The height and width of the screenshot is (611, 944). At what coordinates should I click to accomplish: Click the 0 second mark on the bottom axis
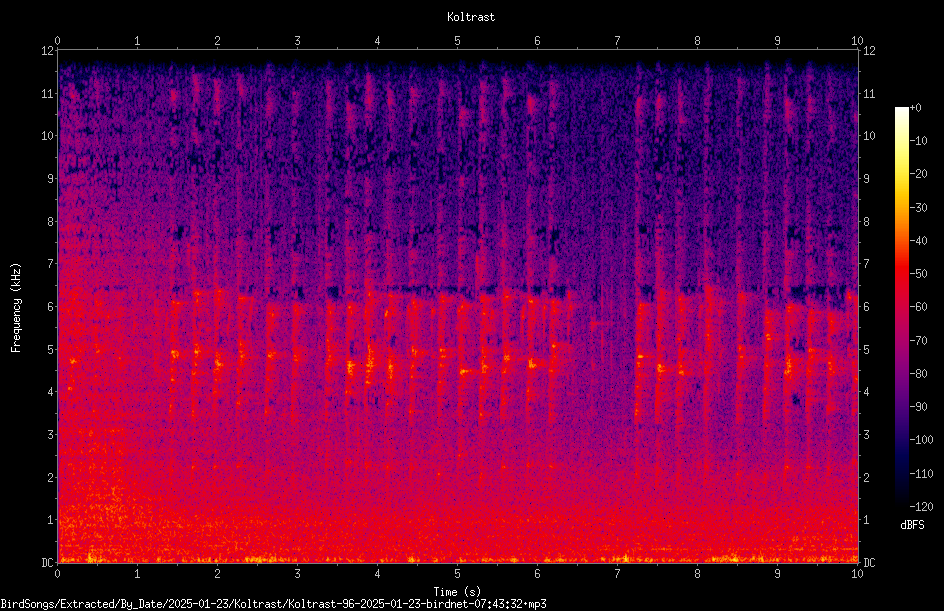pos(57,574)
